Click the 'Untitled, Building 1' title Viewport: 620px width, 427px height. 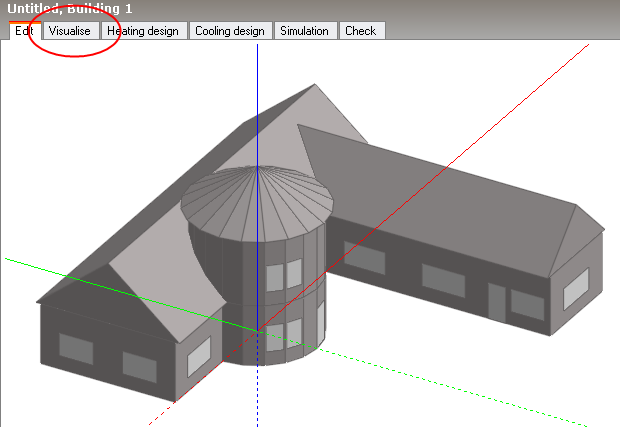(x=70, y=8)
